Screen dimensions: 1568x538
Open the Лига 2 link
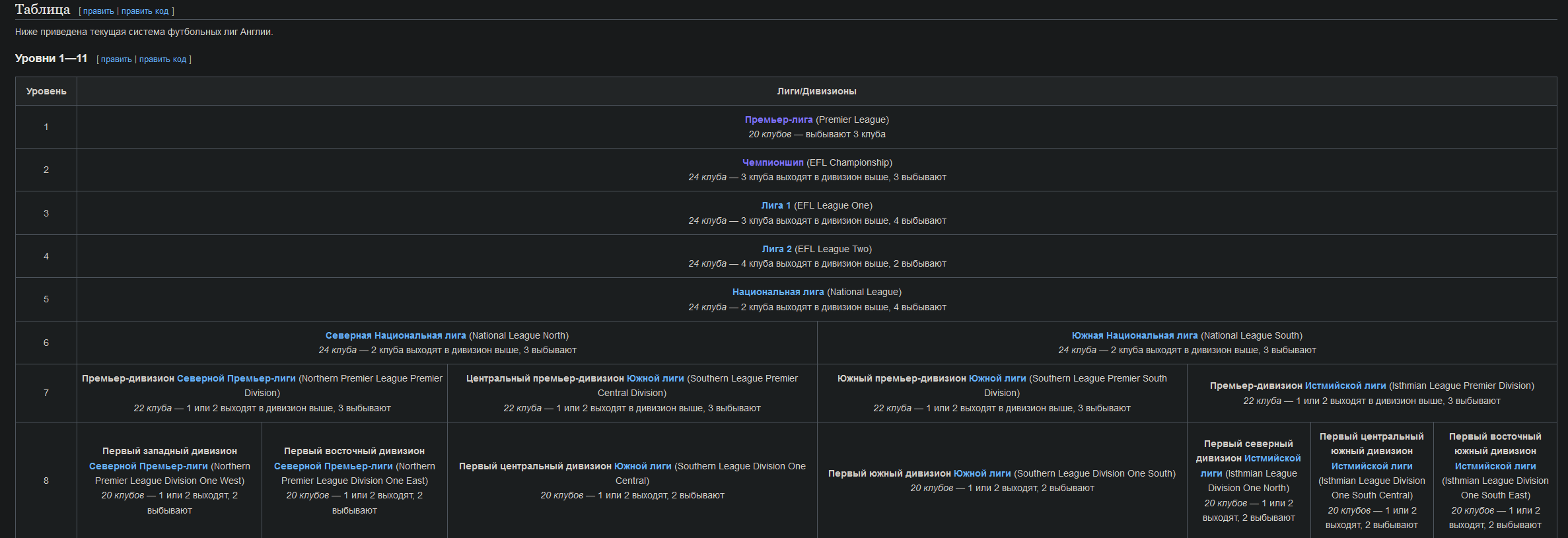[x=776, y=249]
